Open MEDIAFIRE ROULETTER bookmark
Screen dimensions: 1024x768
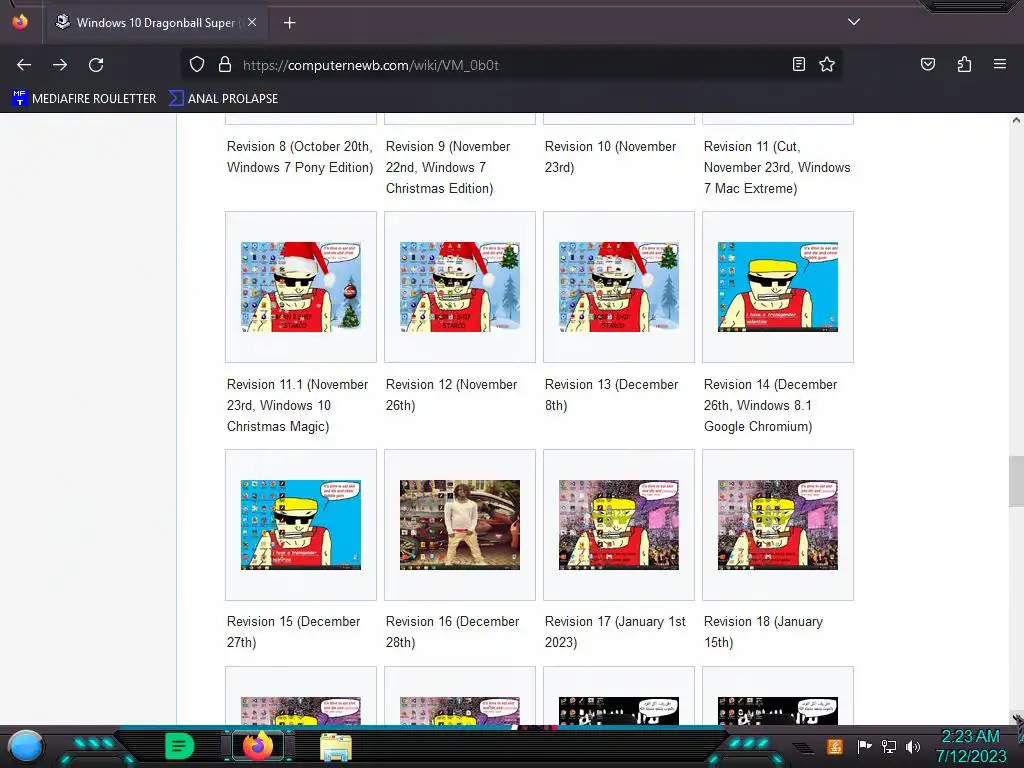tap(84, 99)
